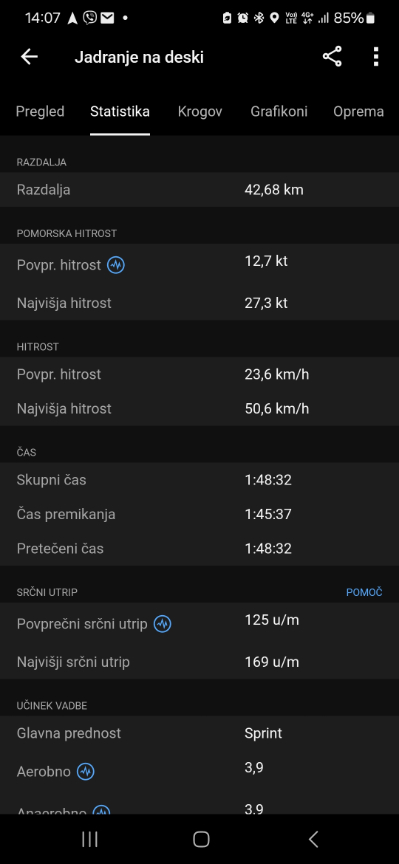The height and width of the screenshot is (864, 399).
Task: Open the share icon
Action: coord(332,57)
